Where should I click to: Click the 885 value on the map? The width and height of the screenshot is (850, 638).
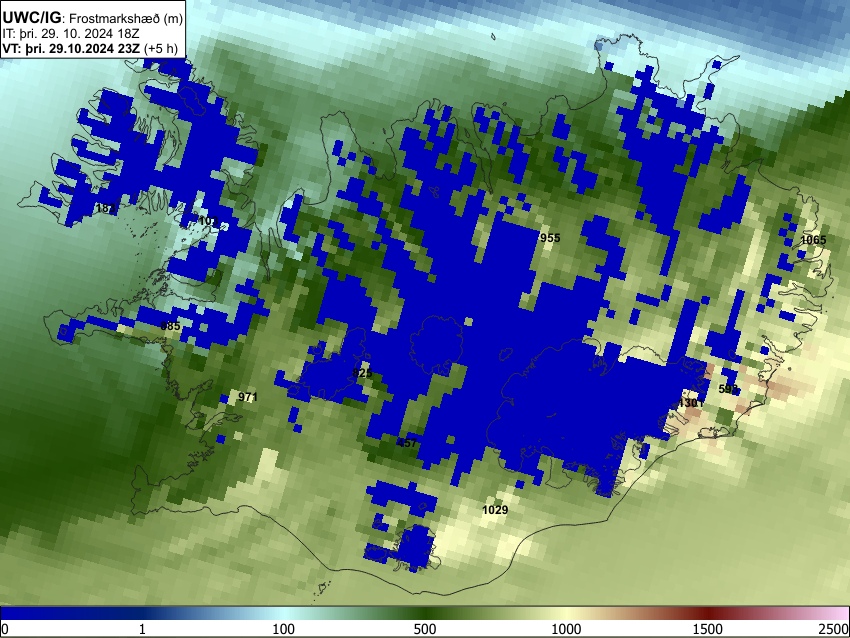tap(170, 326)
